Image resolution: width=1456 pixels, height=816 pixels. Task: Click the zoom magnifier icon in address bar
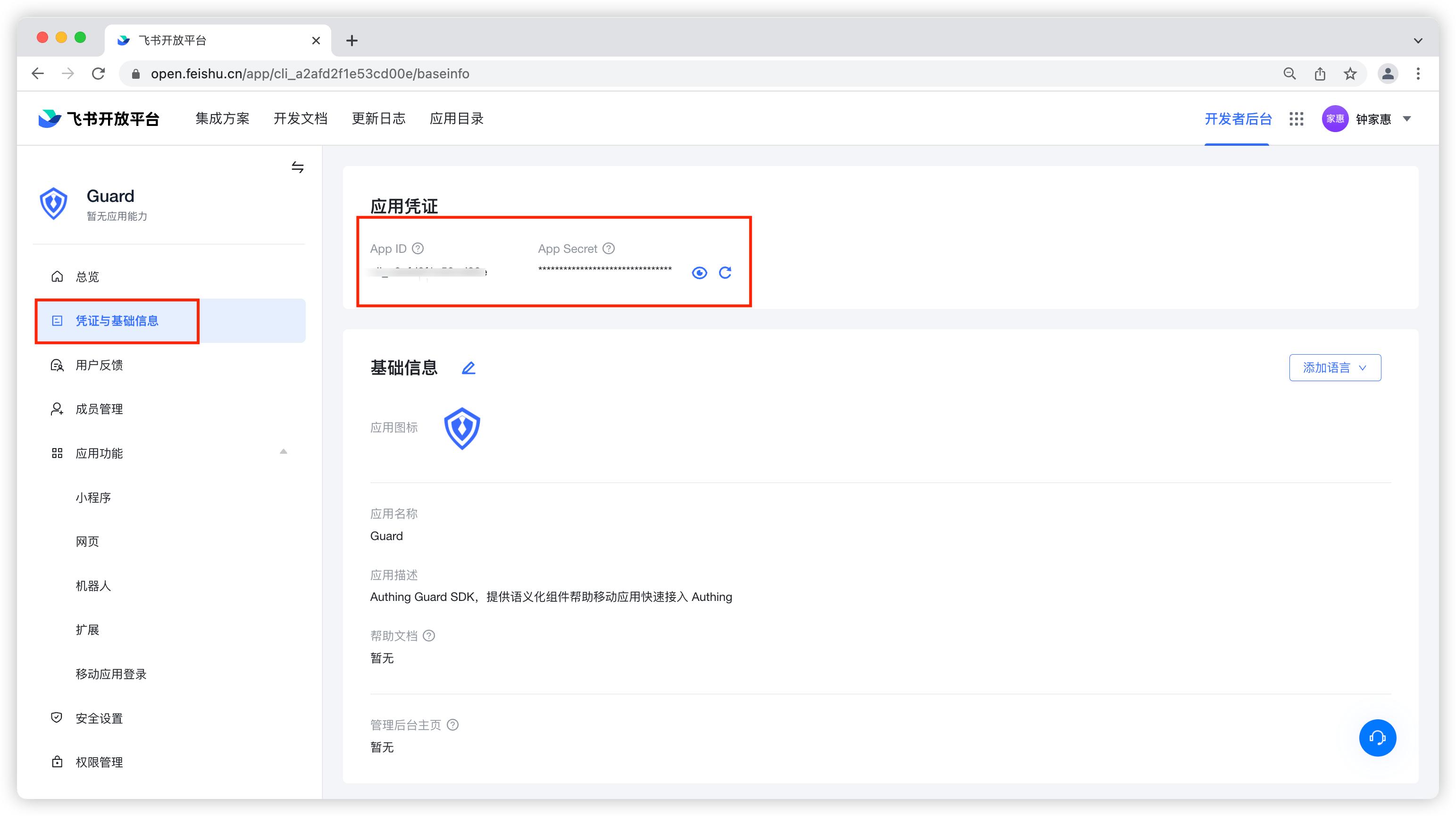[x=1289, y=74]
